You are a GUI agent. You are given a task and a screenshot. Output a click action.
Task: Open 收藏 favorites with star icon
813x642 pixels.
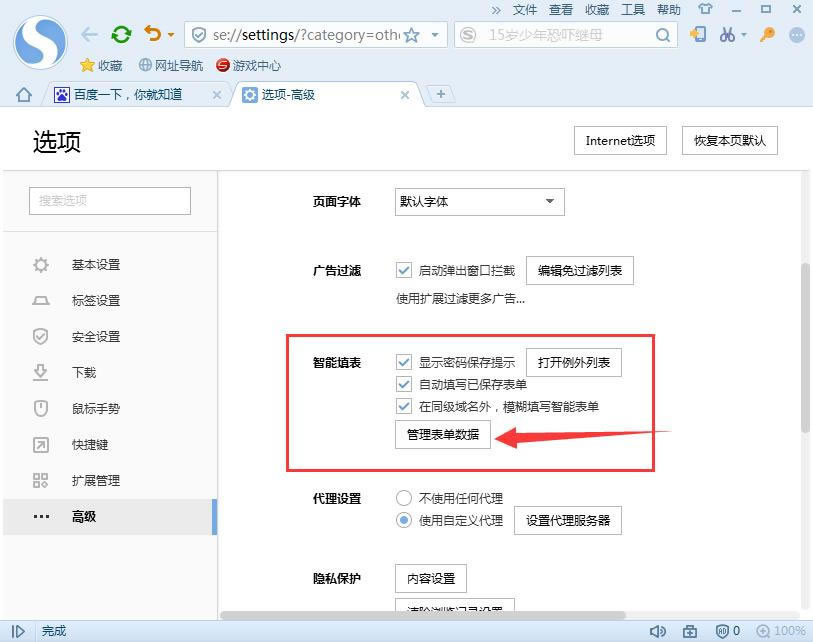point(102,65)
